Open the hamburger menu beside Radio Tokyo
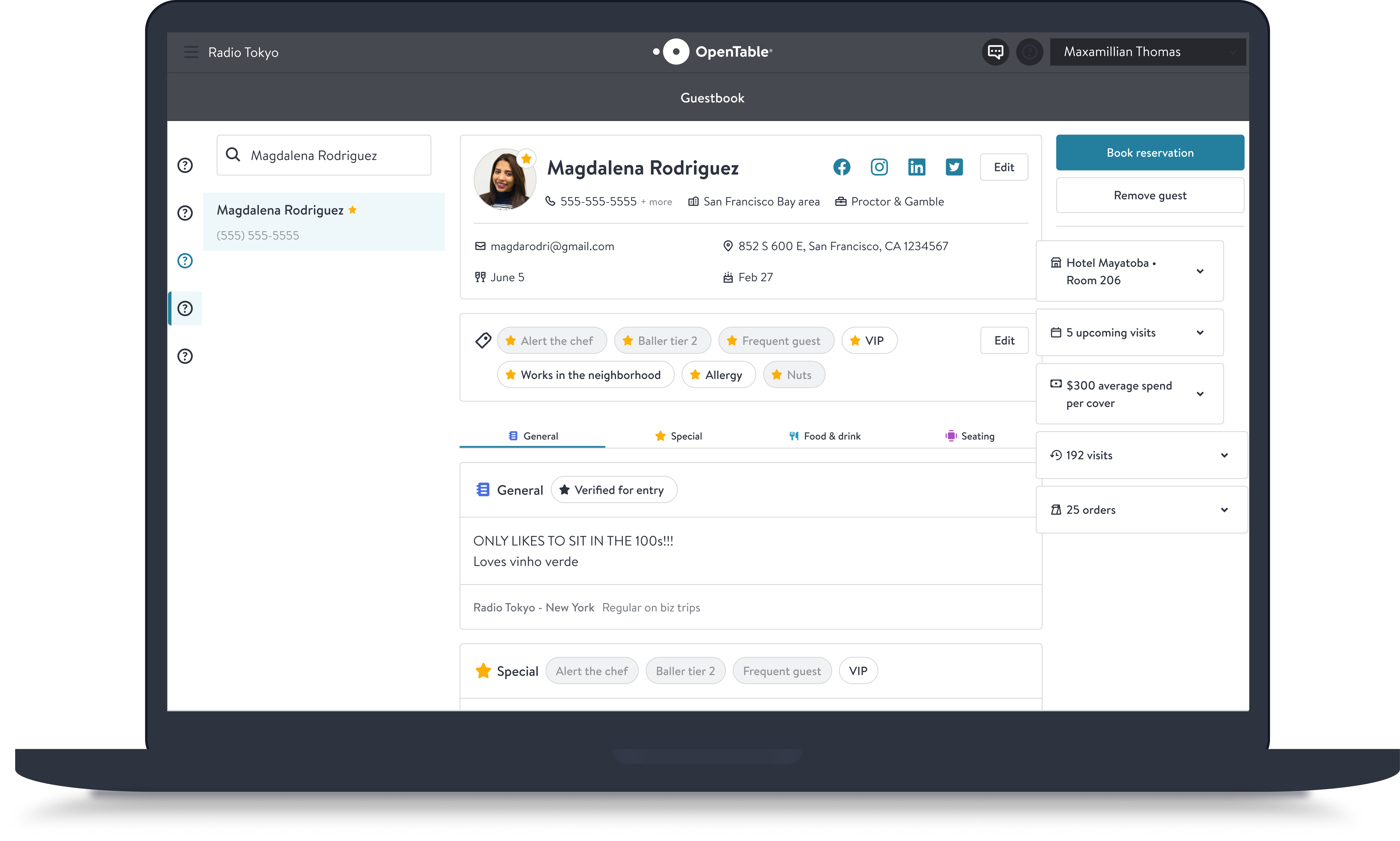The width and height of the screenshot is (1400, 841). [191, 52]
